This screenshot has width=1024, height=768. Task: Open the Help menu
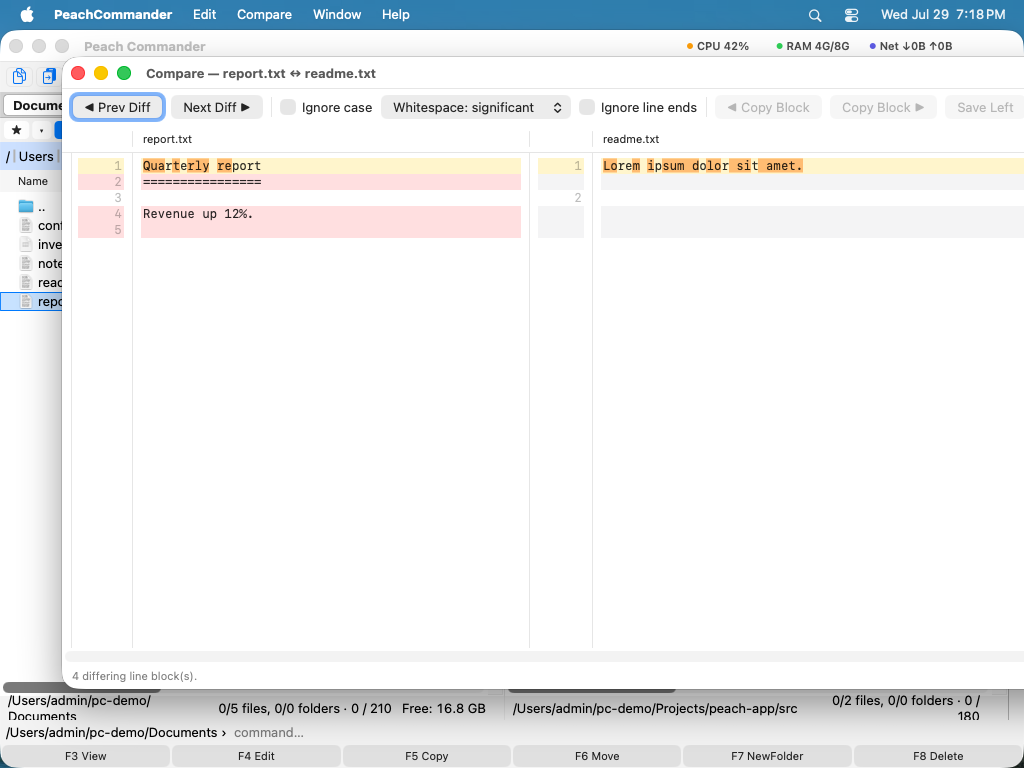(396, 14)
